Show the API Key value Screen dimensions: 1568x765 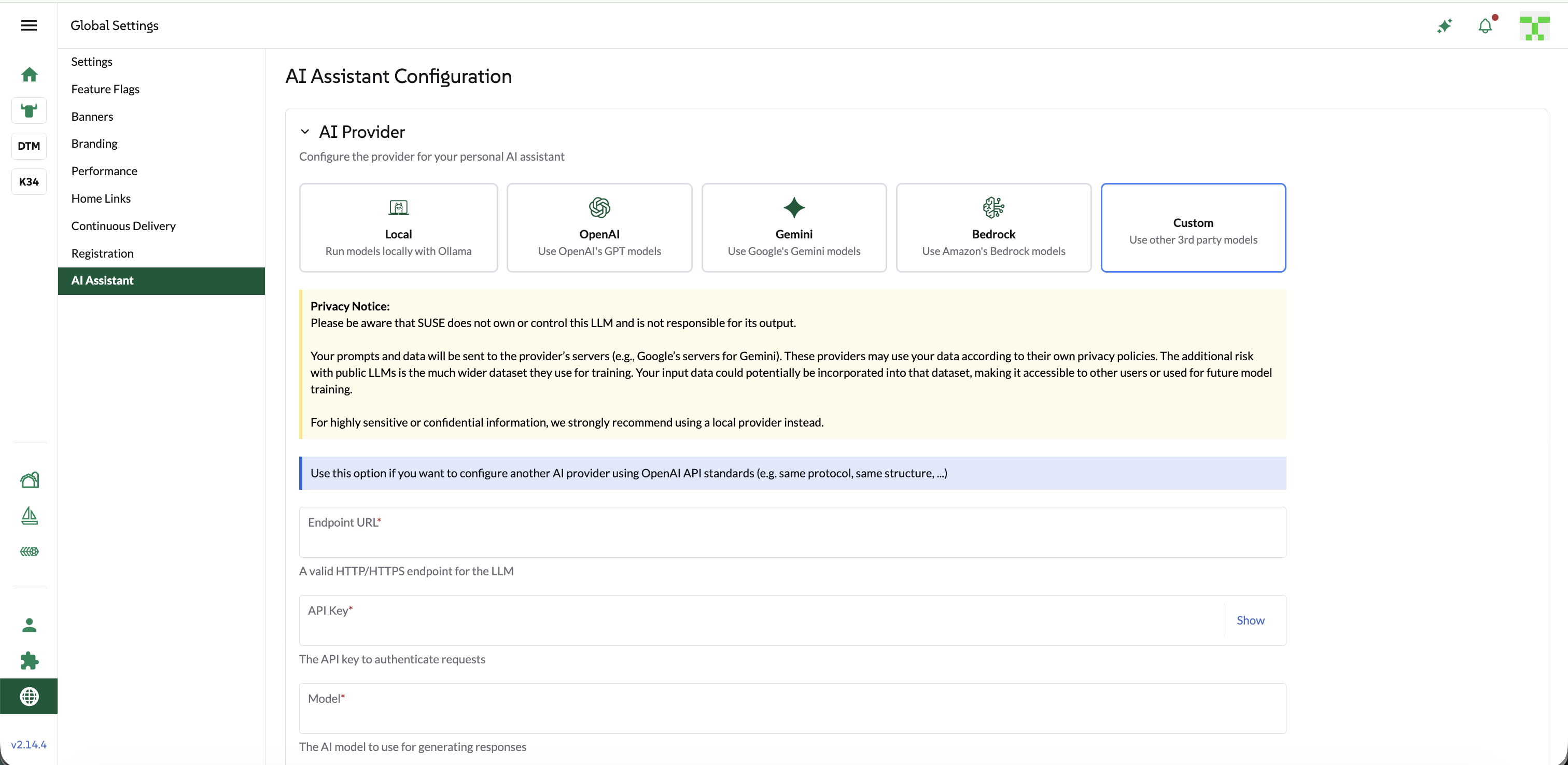1250,620
